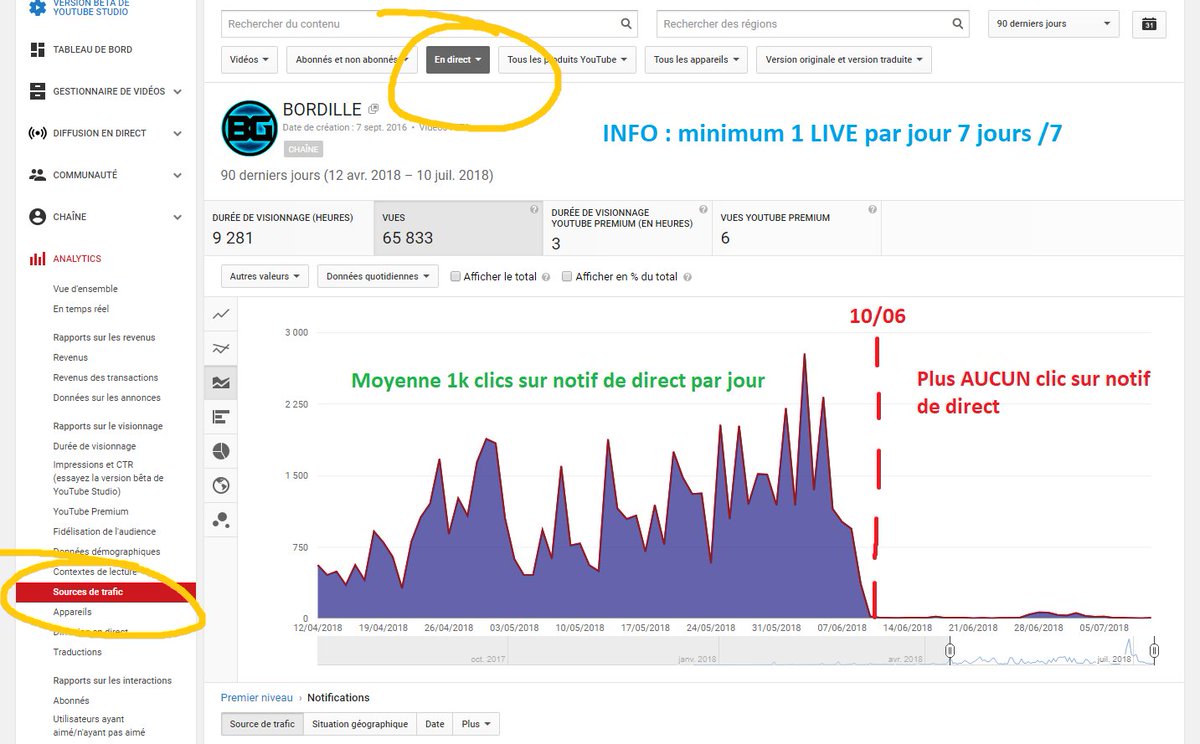This screenshot has height=744, width=1200.
Task: Open En temps réel report
Action: tap(81, 309)
